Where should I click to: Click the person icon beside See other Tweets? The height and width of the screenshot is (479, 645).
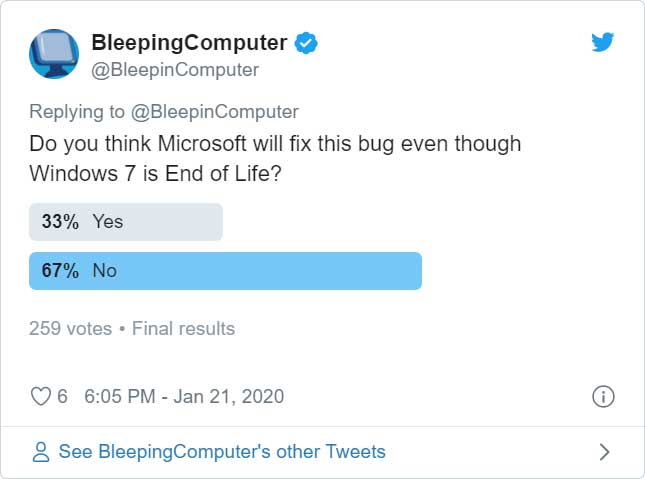41,452
